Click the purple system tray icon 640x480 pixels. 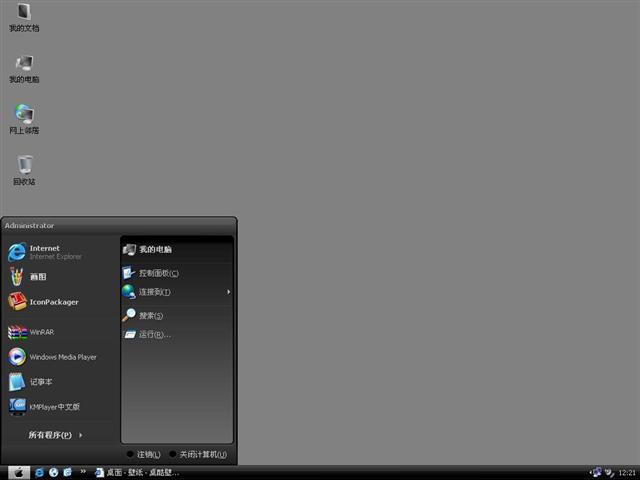597,472
